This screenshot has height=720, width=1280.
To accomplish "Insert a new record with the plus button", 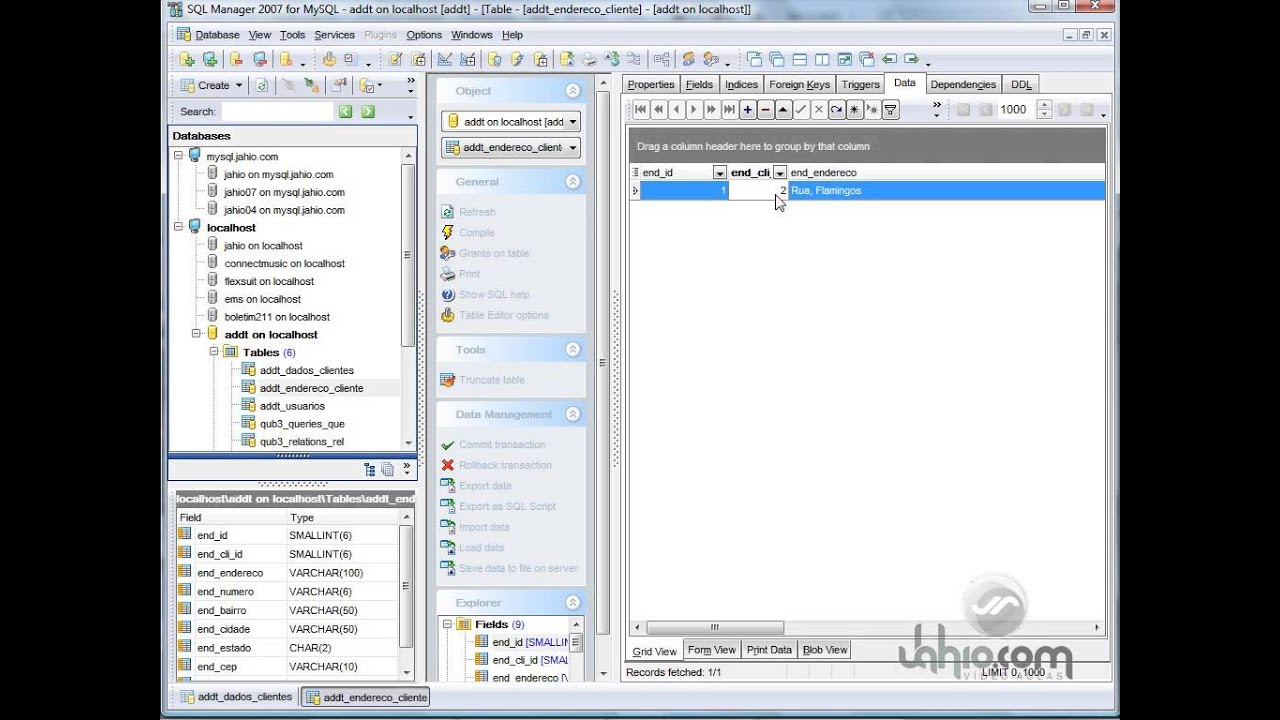I will [x=747, y=110].
